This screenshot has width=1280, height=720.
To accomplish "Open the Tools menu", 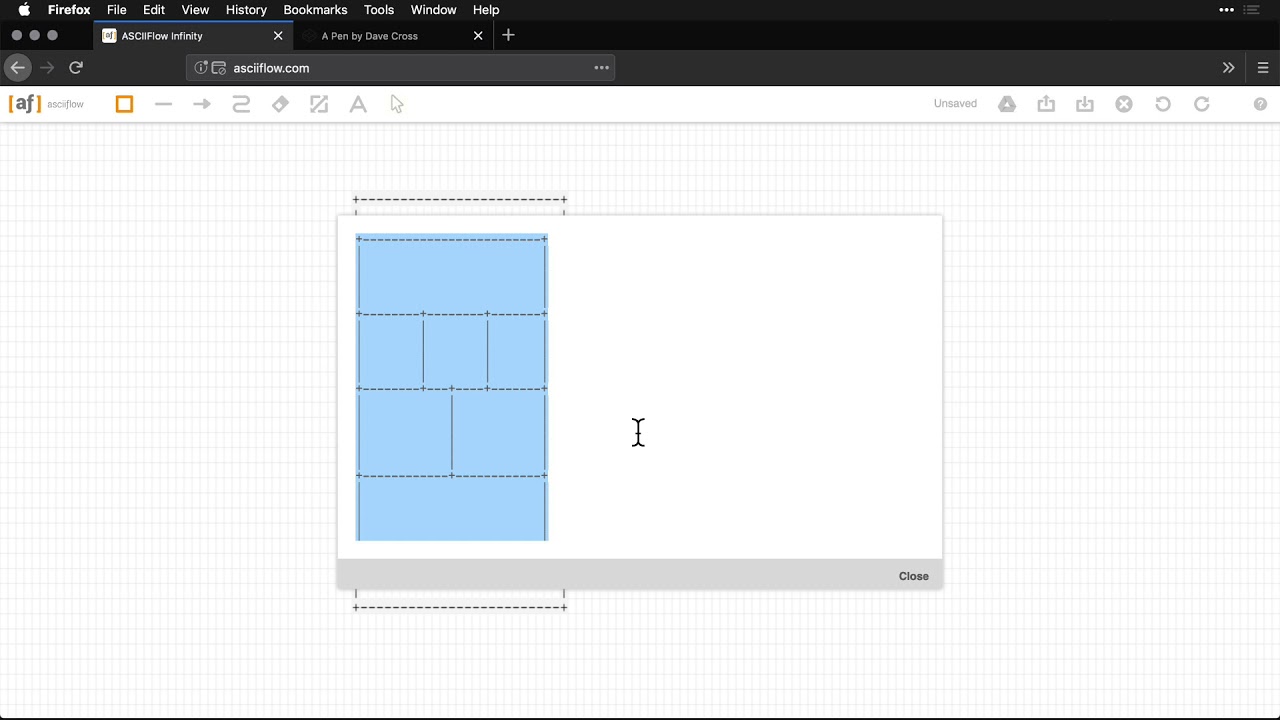I will [x=379, y=10].
